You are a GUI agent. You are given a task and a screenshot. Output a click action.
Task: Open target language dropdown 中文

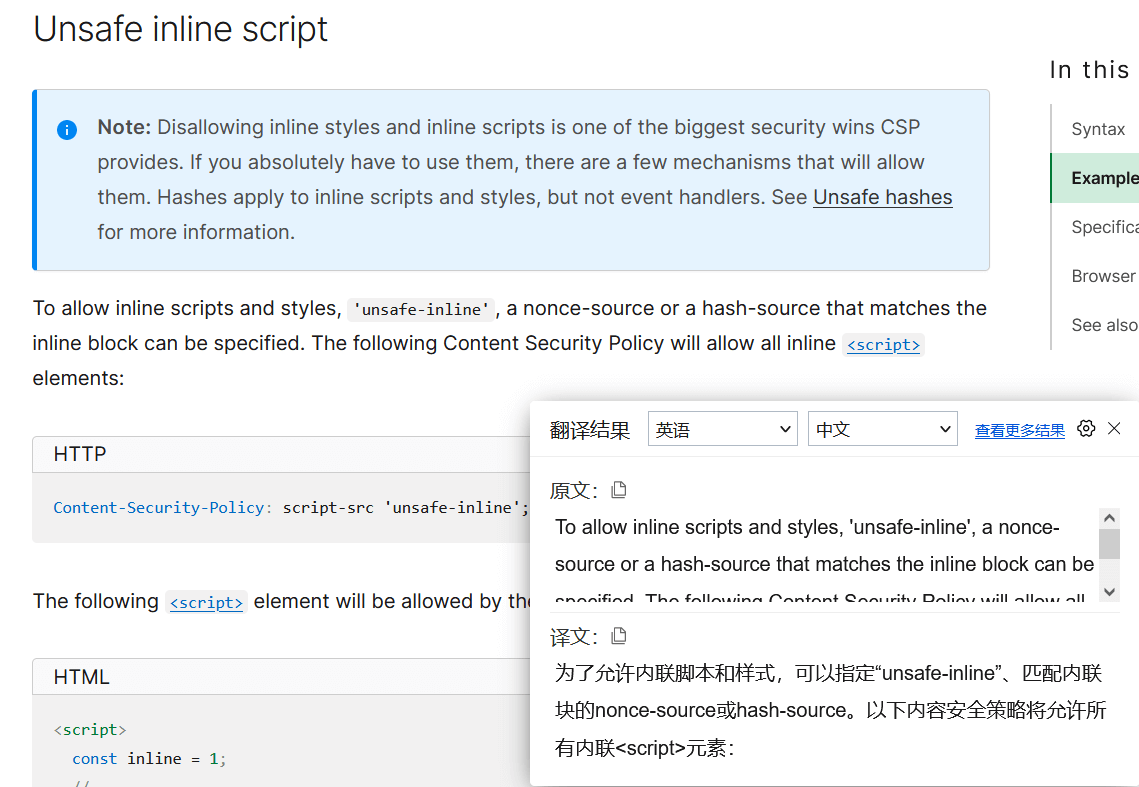click(x=883, y=429)
